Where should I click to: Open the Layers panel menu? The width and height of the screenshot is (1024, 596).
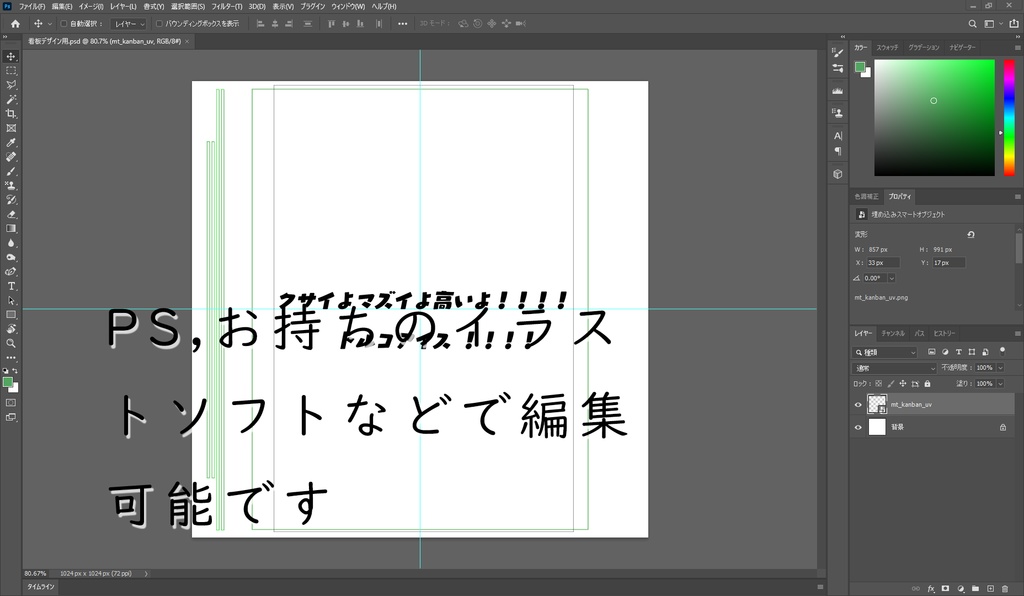1017,334
